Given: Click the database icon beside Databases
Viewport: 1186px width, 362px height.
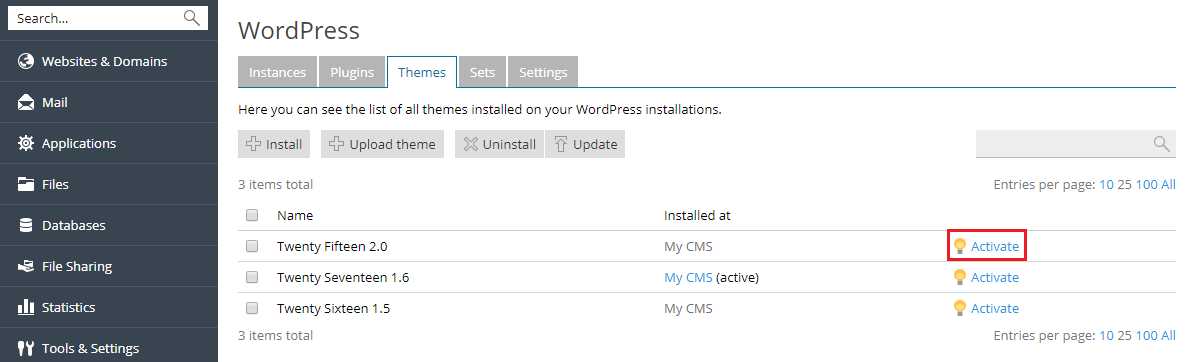Looking at the screenshot, I should [x=26, y=225].
